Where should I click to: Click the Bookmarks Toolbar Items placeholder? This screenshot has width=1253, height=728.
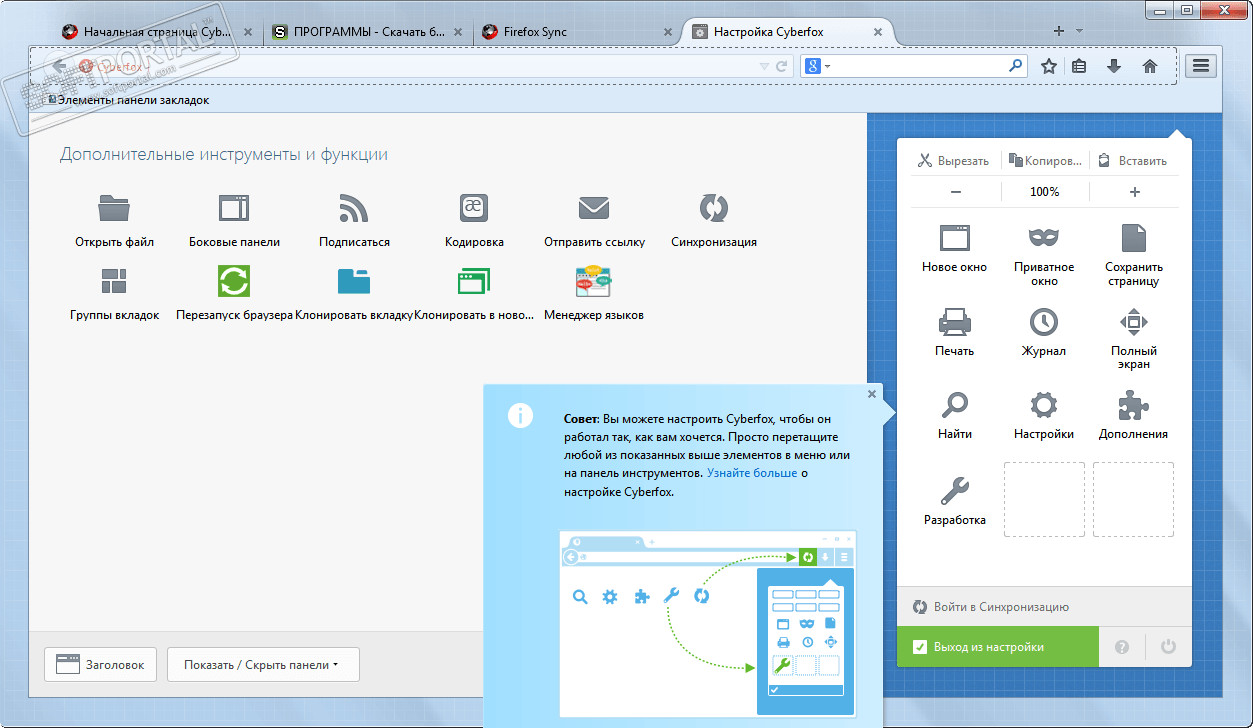[x=129, y=100]
